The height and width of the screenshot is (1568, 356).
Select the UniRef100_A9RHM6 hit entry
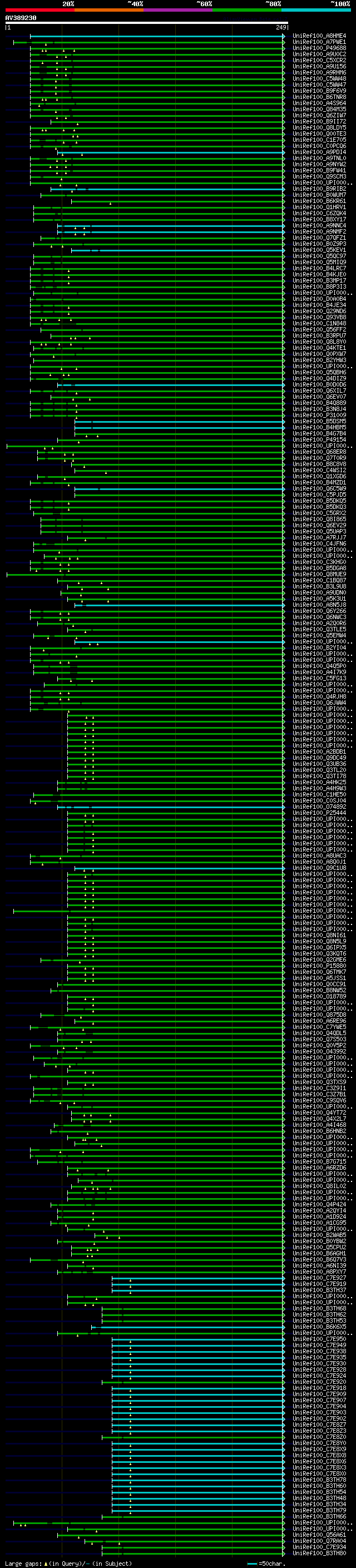click(x=319, y=72)
